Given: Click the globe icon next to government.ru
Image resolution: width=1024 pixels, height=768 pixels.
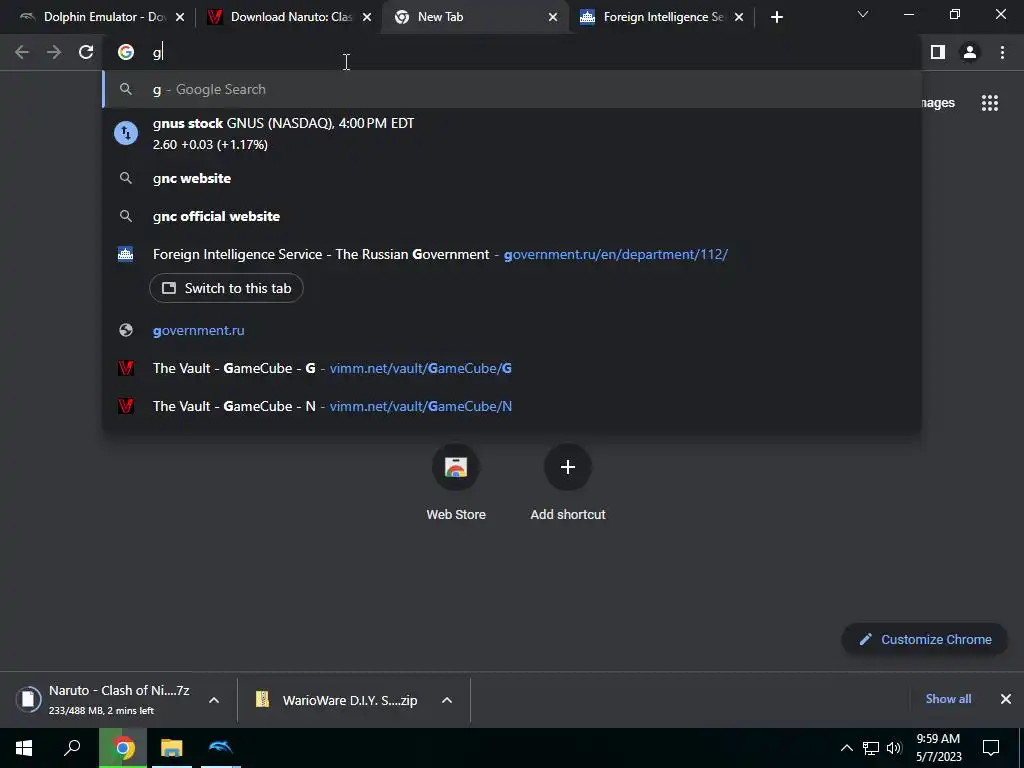Looking at the screenshot, I should click(126, 330).
